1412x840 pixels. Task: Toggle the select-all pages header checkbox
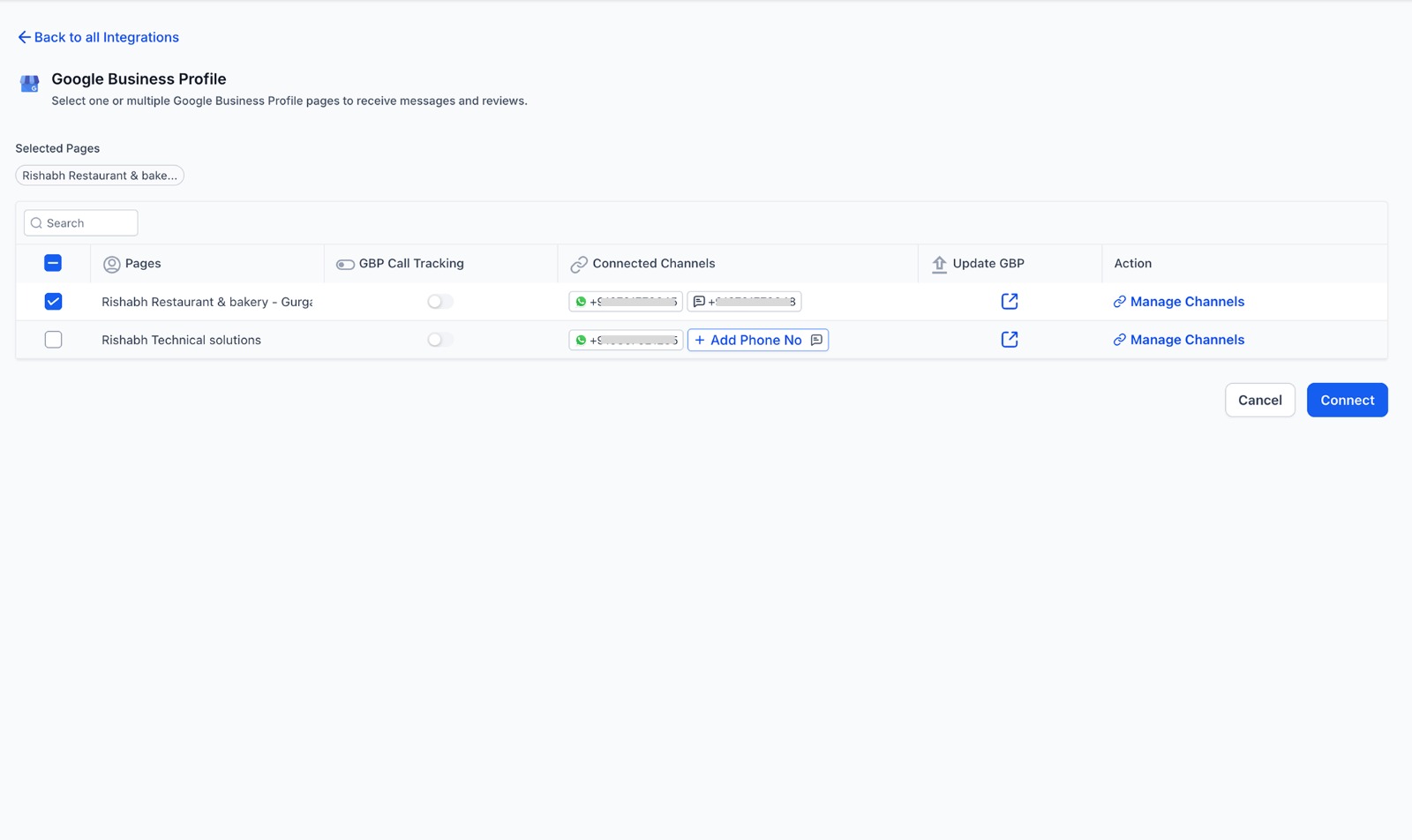pos(53,263)
